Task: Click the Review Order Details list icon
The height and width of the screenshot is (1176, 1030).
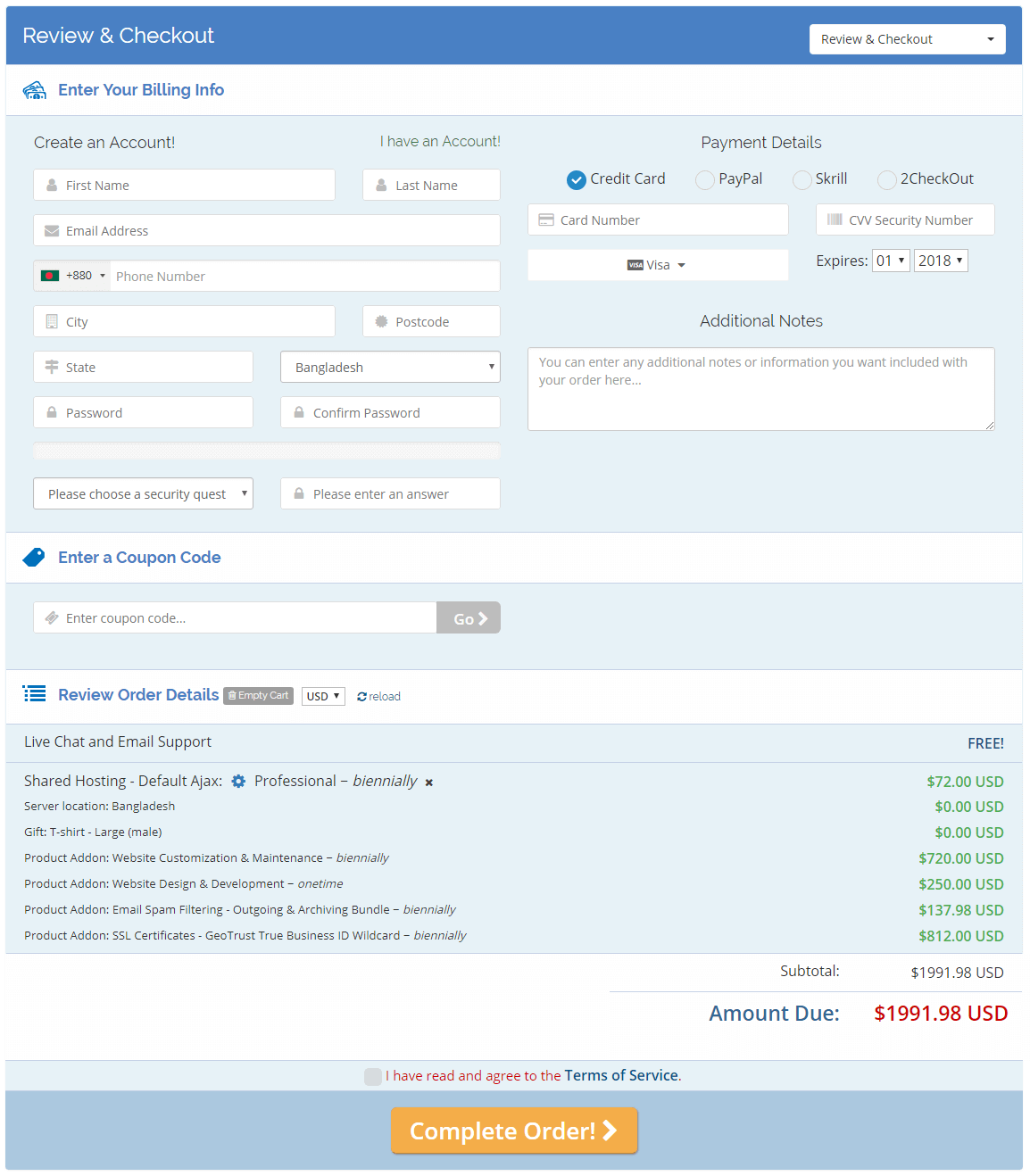Action: [34, 693]
